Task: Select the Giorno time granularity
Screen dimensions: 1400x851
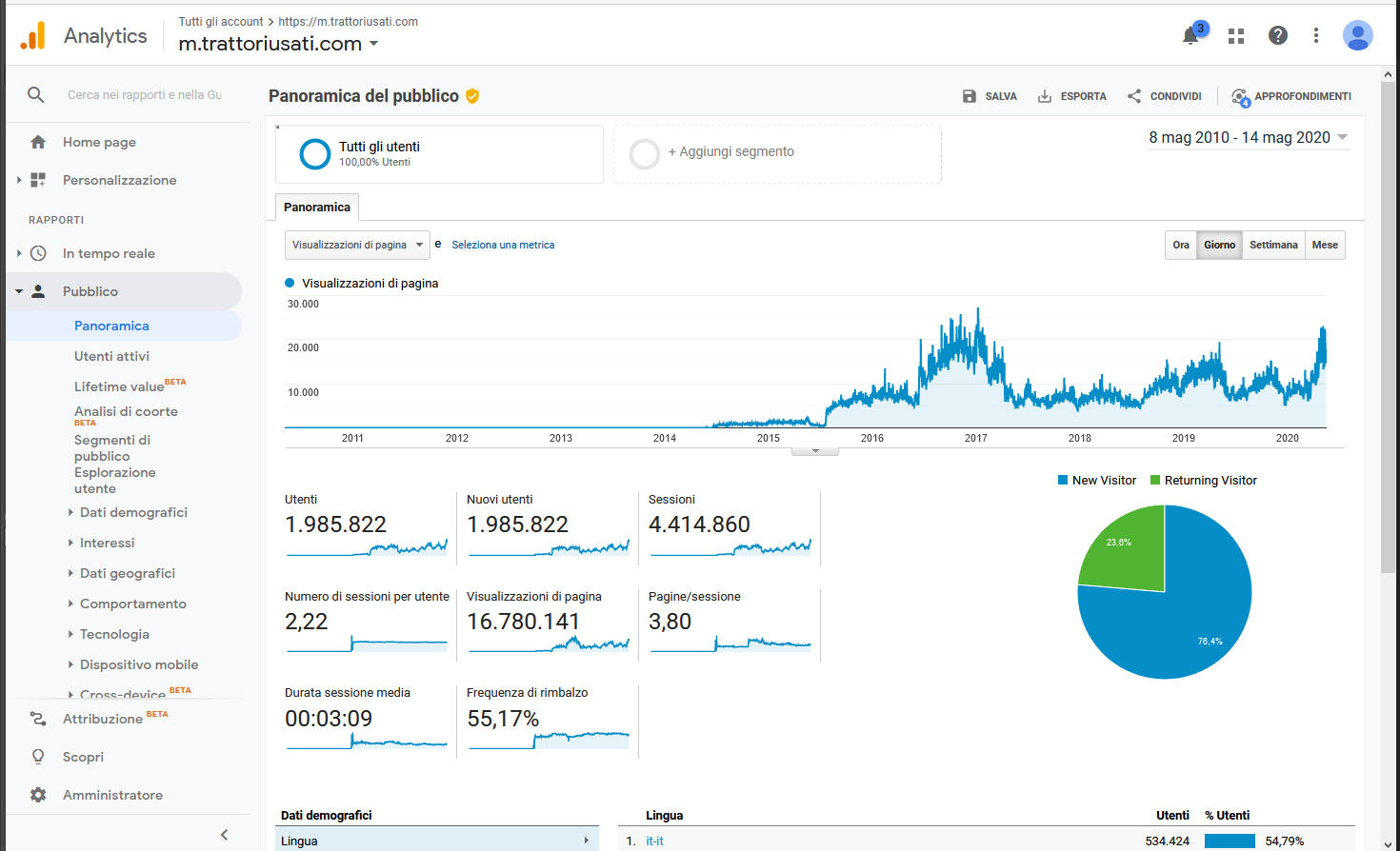Action: pyautogui.click(x=1219, y=246)
